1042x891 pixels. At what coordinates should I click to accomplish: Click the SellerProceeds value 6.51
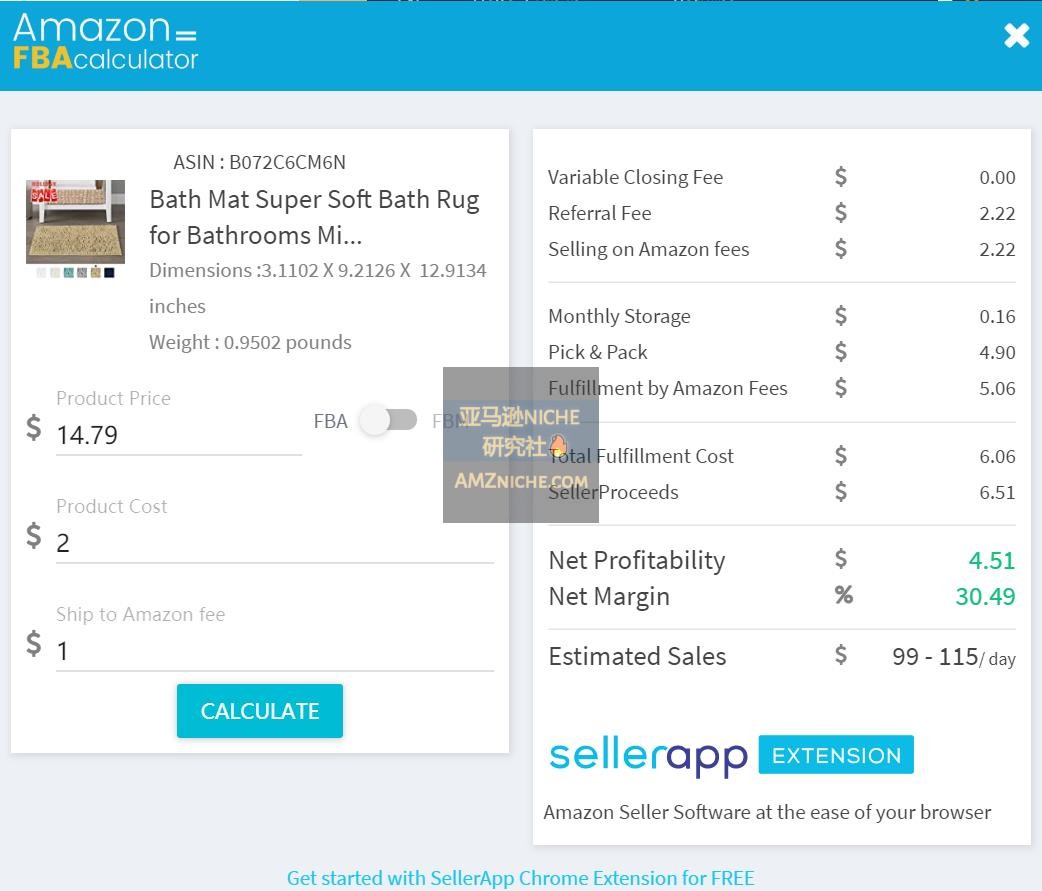coord(997,492)
